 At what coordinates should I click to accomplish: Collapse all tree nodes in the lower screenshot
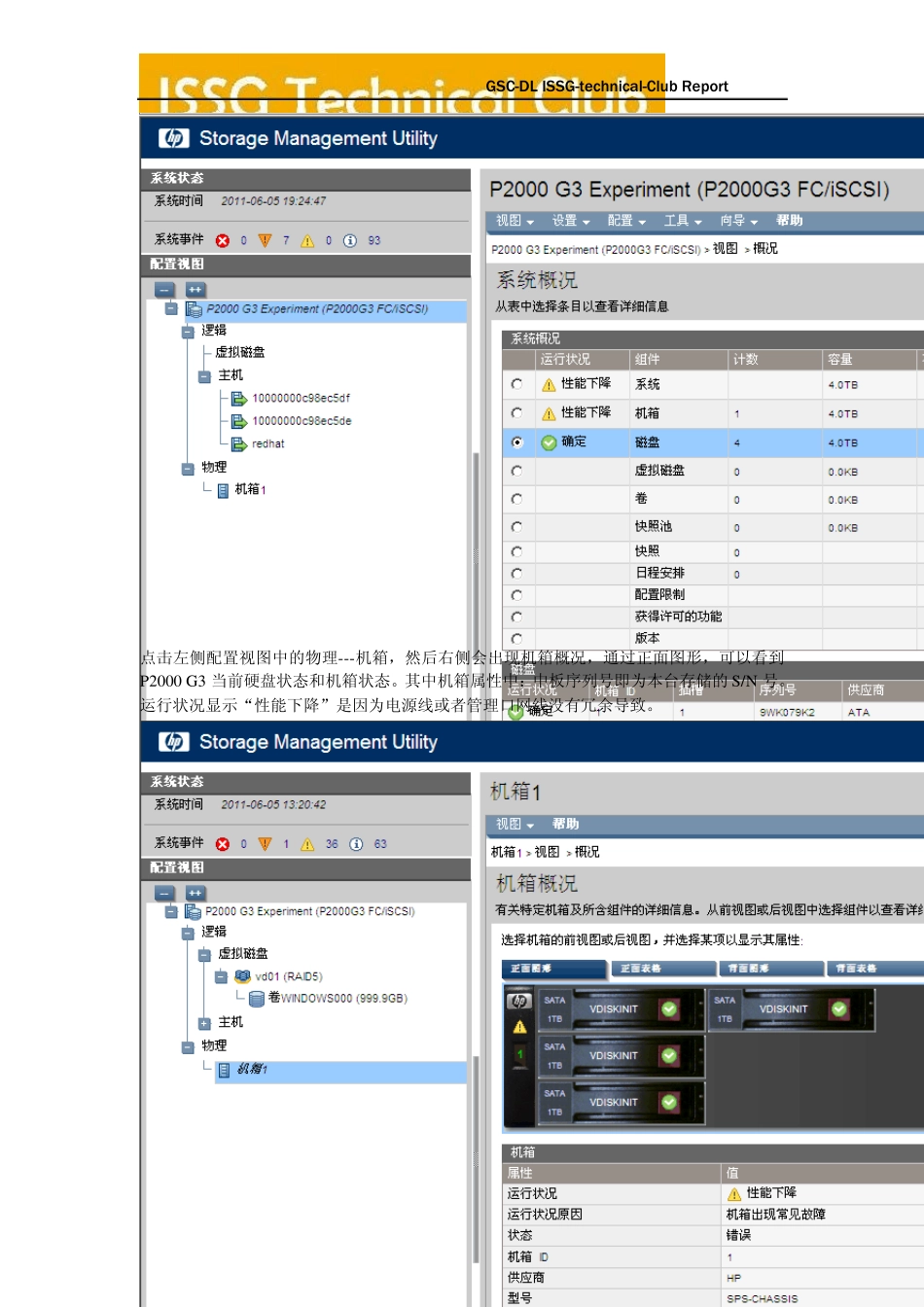164,893
